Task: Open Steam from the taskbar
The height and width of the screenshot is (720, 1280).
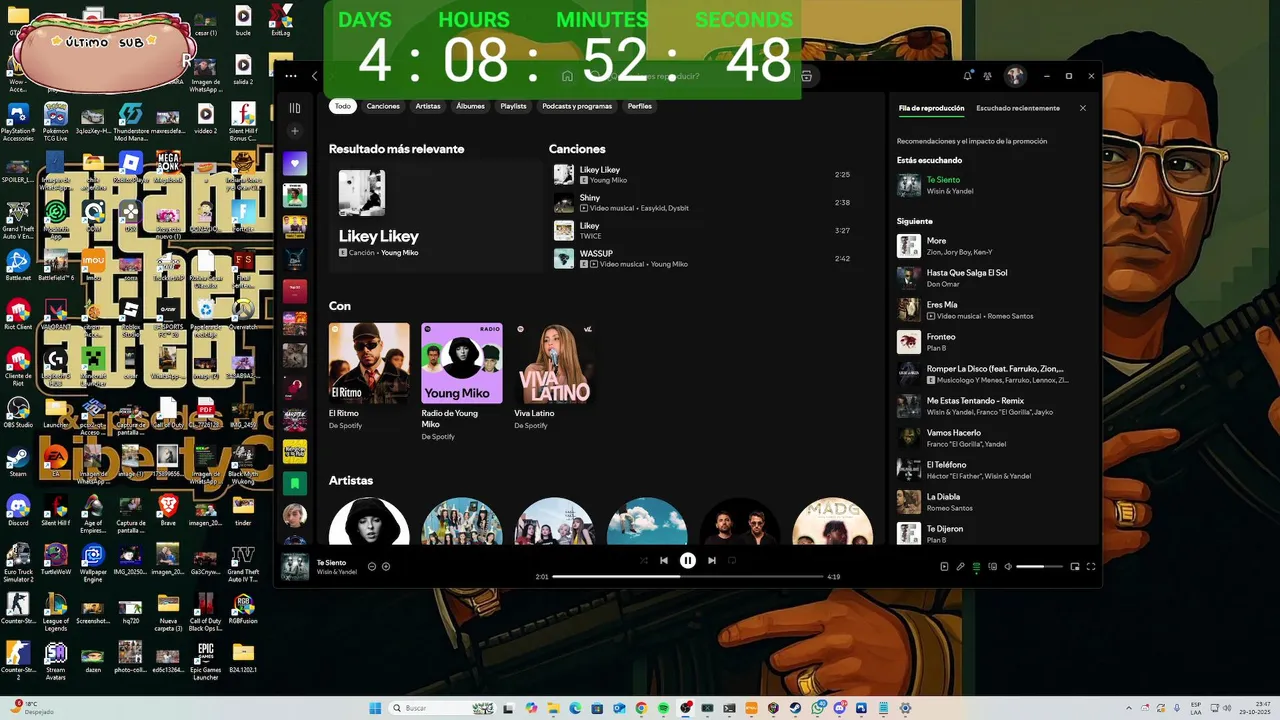Action: pos(795,708)
